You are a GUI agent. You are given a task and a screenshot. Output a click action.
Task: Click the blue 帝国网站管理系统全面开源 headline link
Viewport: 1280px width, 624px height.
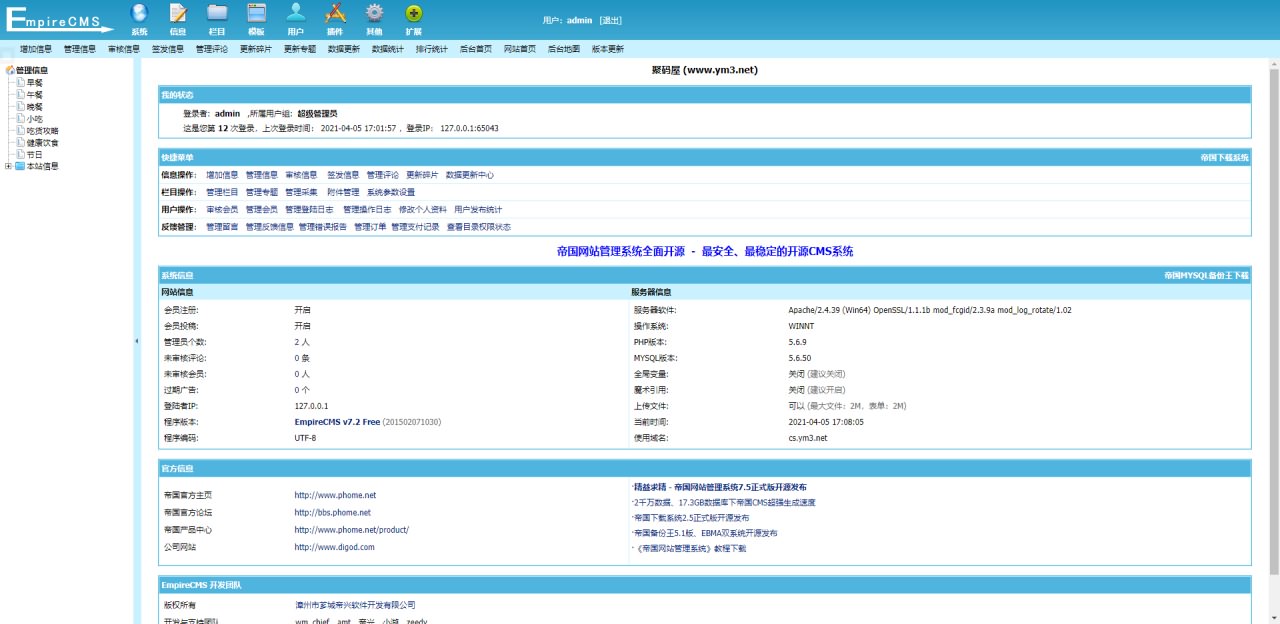point(705,252)
